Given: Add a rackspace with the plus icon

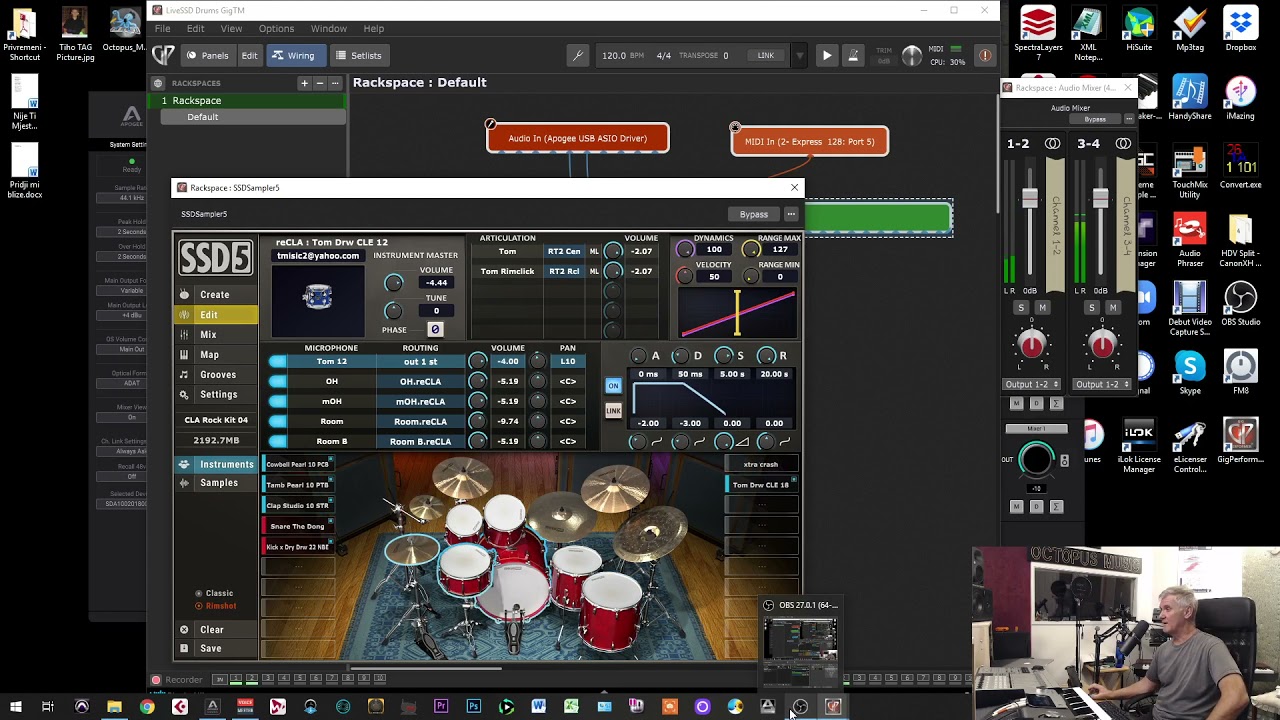Looking at the screenshot, I should coord(304,83).
